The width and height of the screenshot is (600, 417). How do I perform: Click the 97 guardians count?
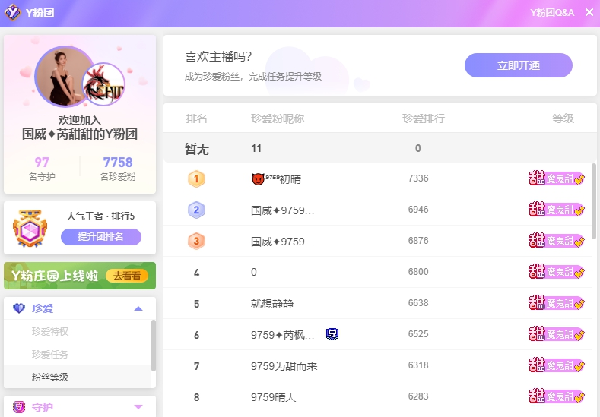[x=42, y=162]
